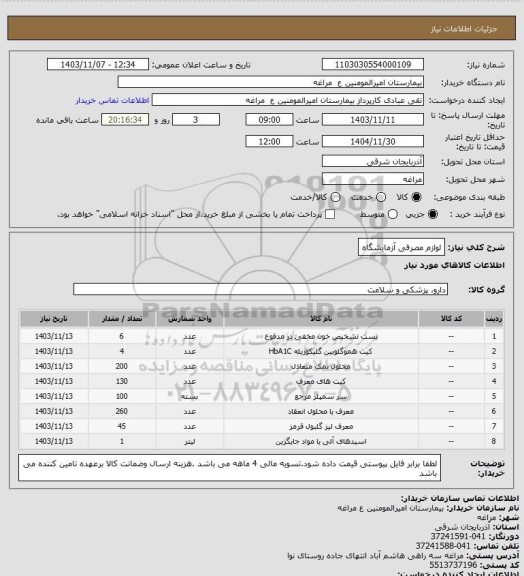Click the نام کالا column header
524x576 pixels.
pyautogui.click(x=321, y=319)
